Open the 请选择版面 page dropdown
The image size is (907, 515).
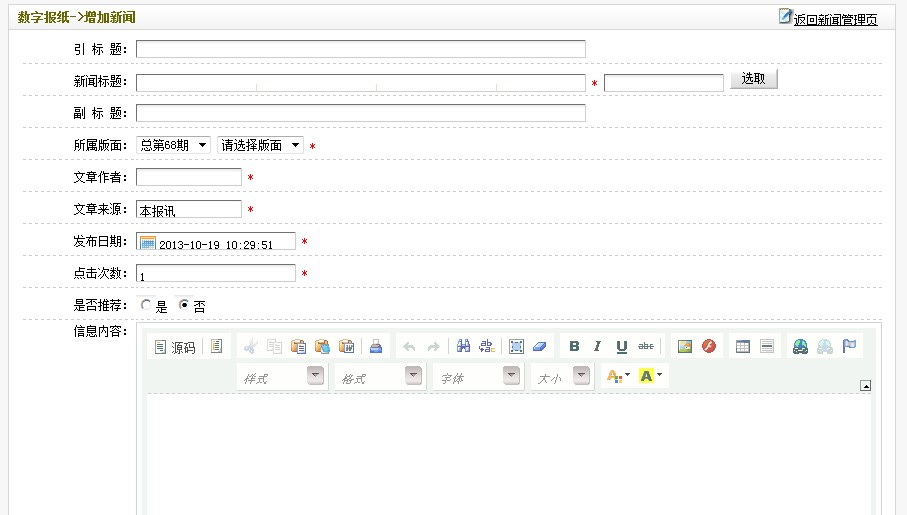[260, 145]
